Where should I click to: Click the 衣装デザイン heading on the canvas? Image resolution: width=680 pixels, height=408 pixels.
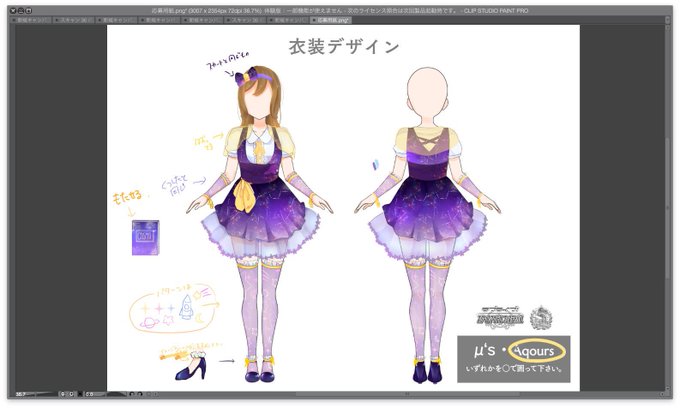pyautogui.click(x=344, y=46)
